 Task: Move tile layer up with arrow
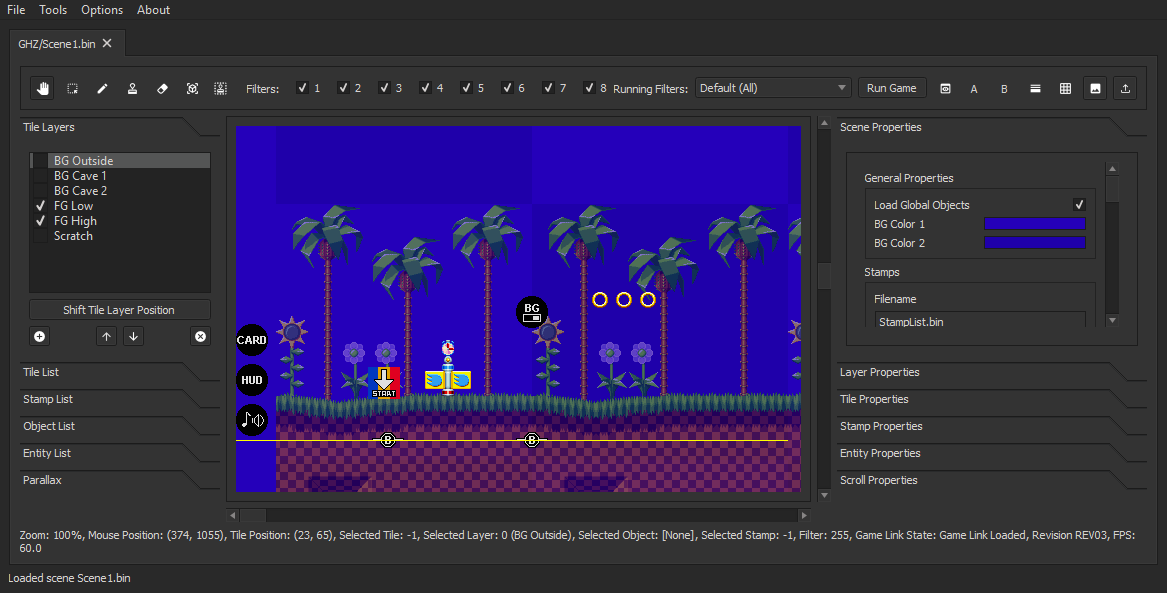106,336
